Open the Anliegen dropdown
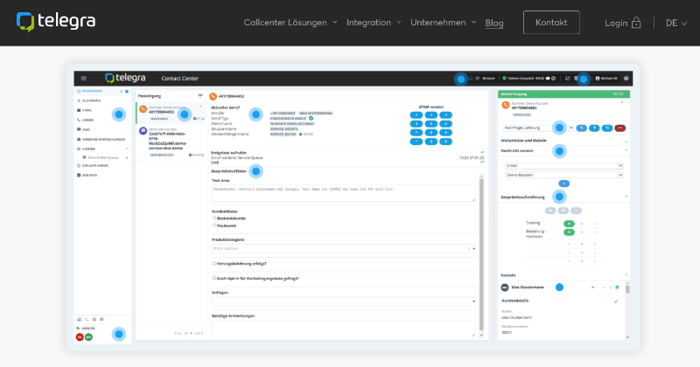This screenshot has height=367, width=700. 344,301
